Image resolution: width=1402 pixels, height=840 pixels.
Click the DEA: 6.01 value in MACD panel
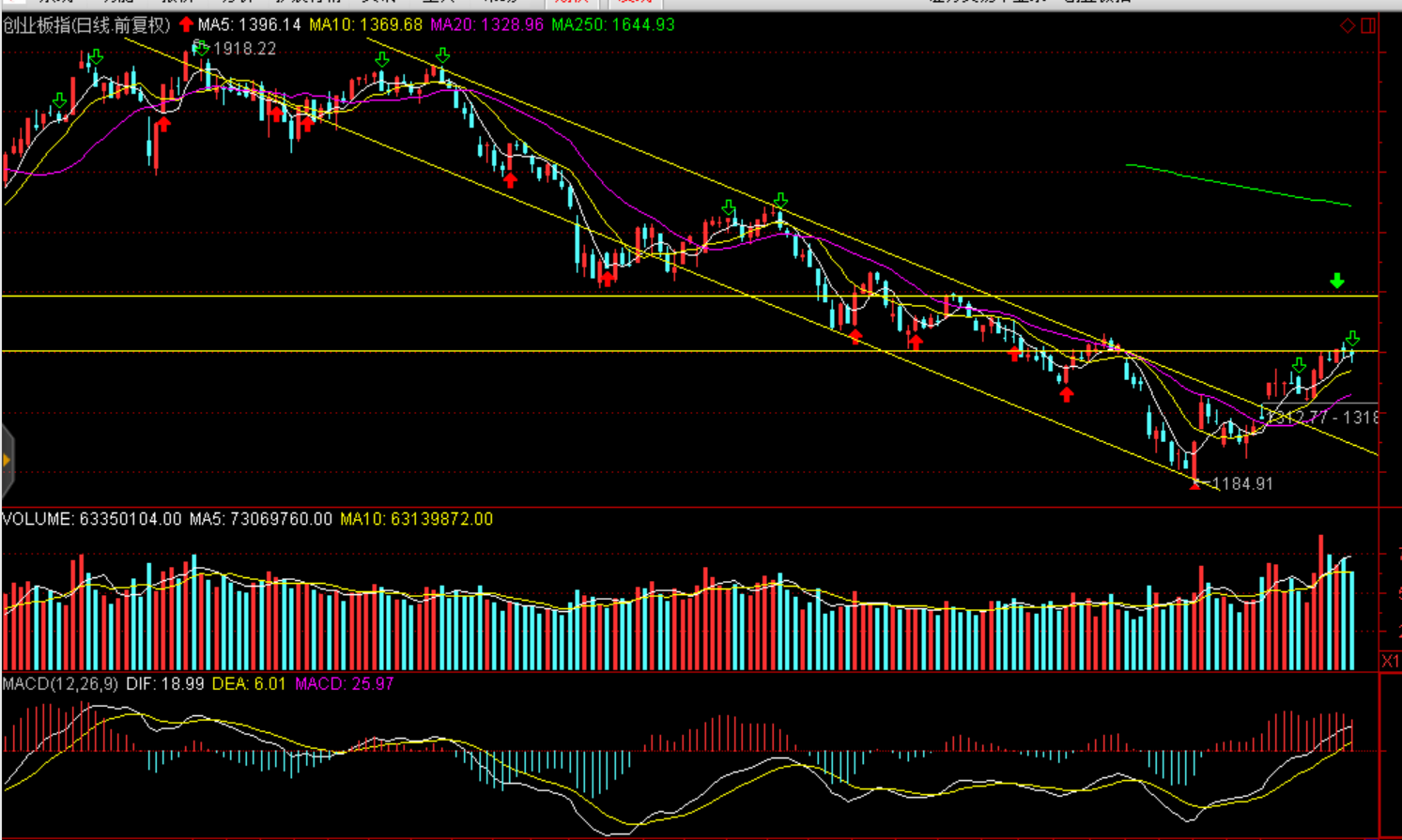(x=249, y=684)
